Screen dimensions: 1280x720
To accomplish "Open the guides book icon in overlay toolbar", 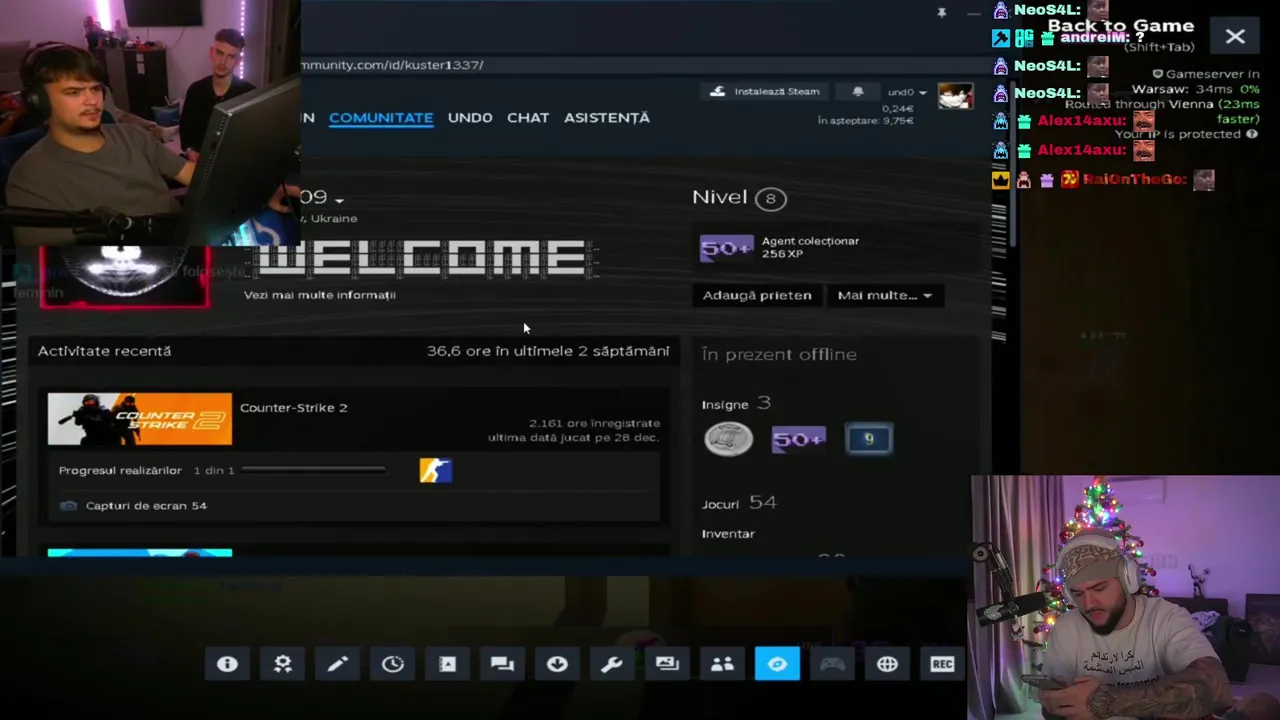I will (448, 664).
